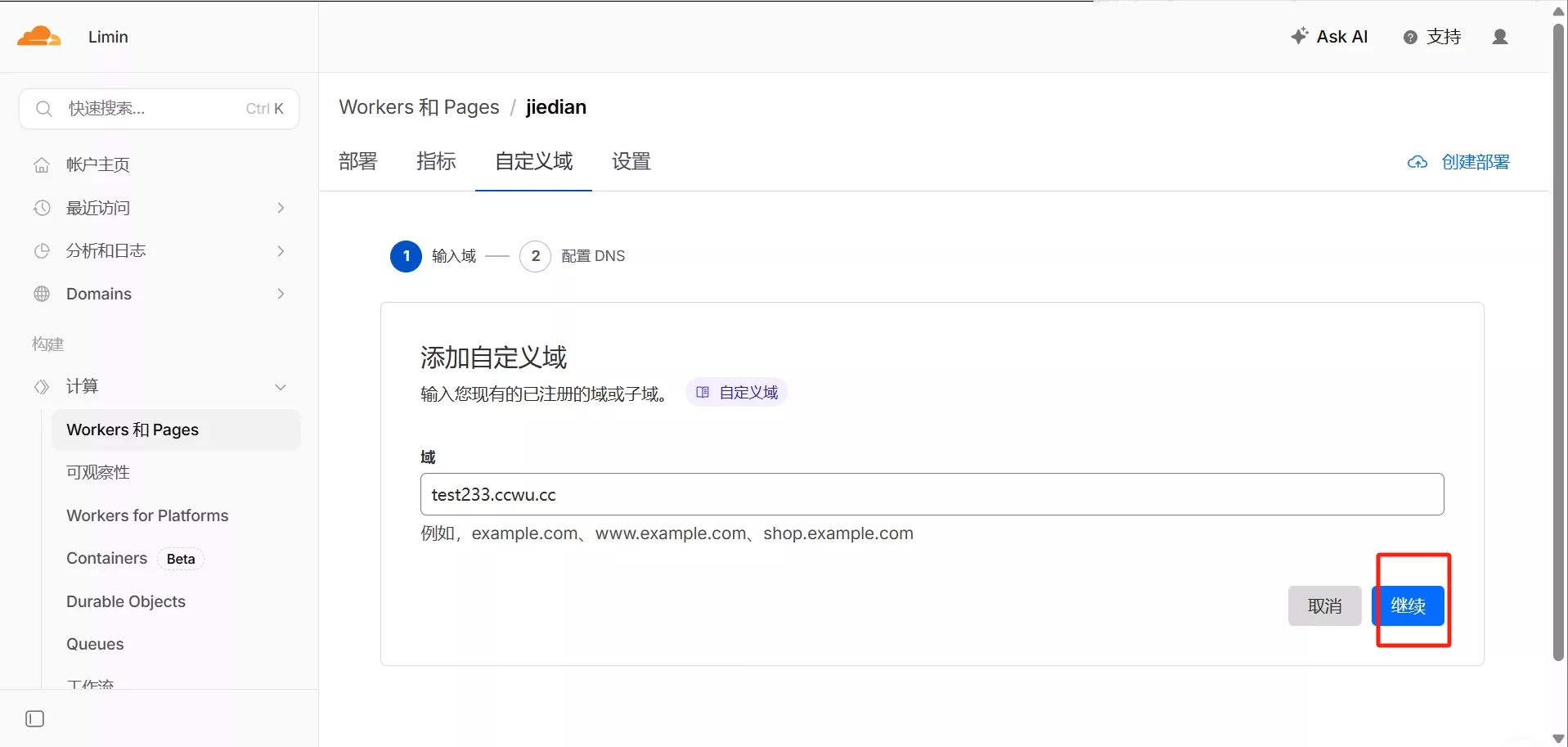This screenshot has width=1568, height=747.
Task: Switch to the 指标 tab
Action: (x=436, y=161)
